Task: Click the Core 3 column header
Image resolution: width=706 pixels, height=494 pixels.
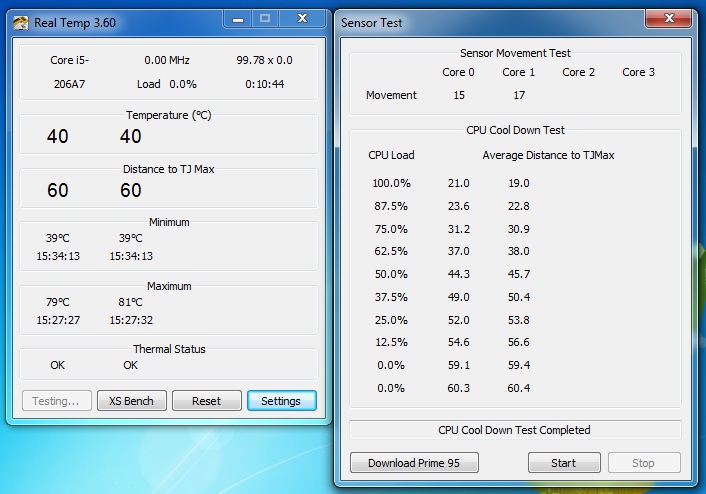Action: (x=638, y=72)
